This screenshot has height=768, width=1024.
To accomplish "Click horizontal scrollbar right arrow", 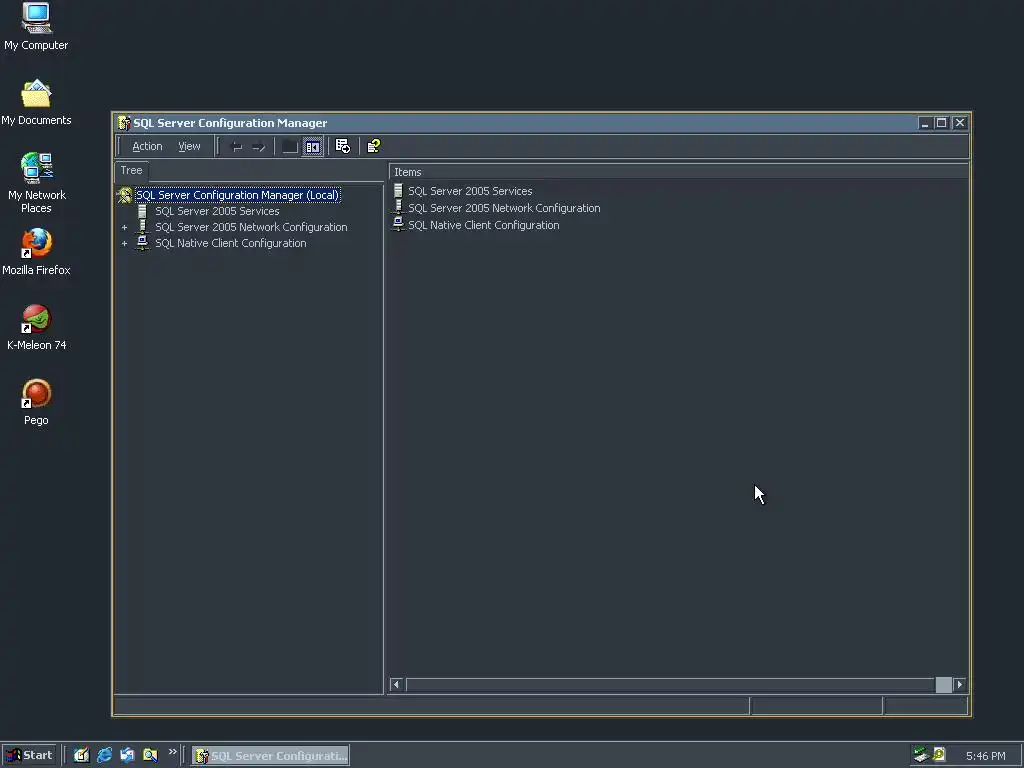I will pyautogui.click(x=959, y=684).
